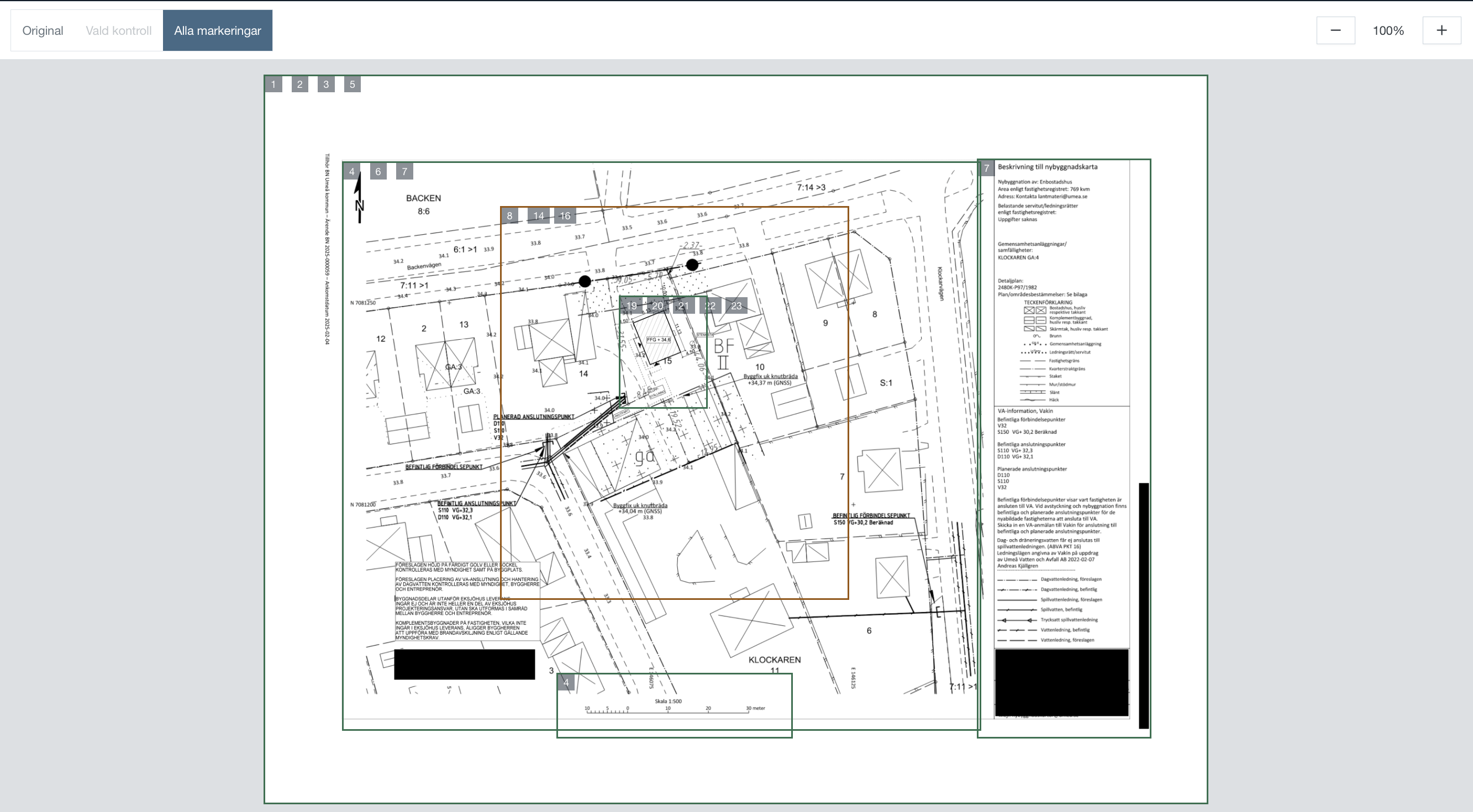The width and height of the screenshot is (1473, 812).
Task: Choose marker badge 20 over the building
Action: coord(657,305)
